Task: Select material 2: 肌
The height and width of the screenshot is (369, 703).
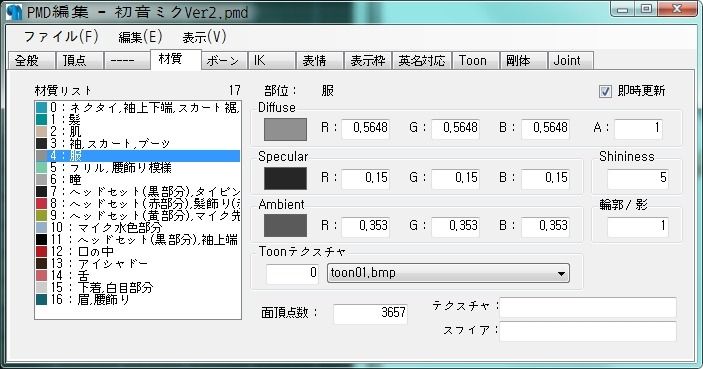Action: [x=138, y=131]
